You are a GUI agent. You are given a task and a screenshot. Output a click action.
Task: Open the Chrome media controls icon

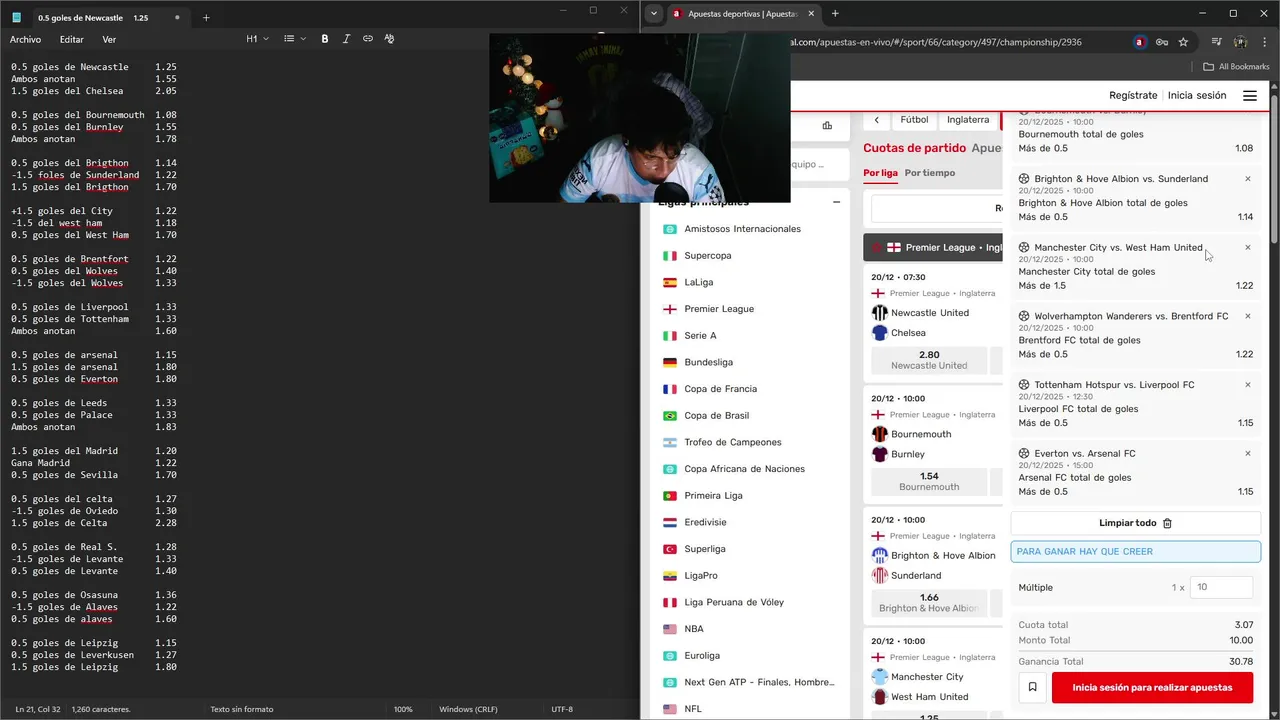[x=1217, y=42]
